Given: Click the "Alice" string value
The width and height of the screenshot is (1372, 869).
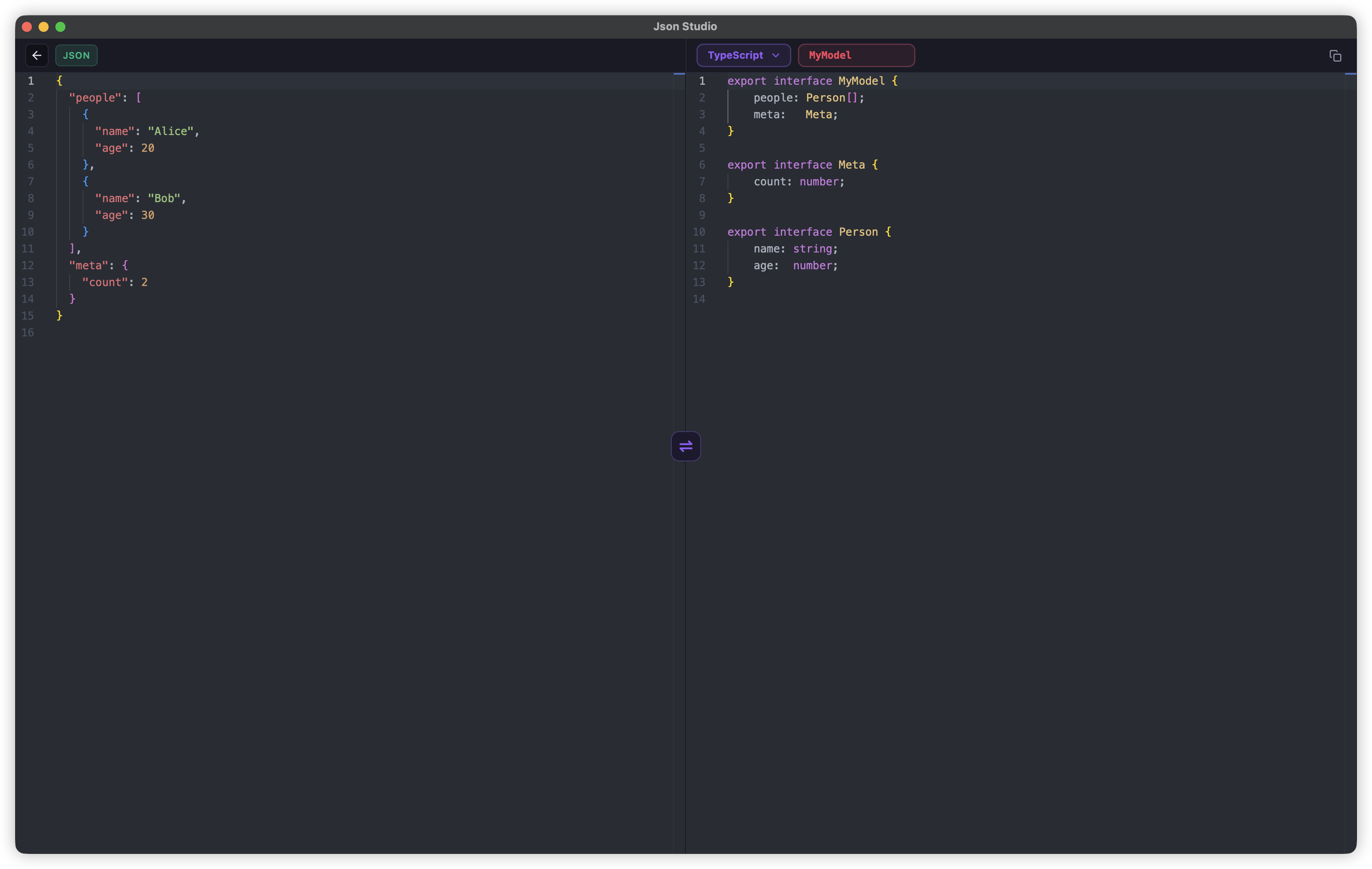Looking at the screenshot, I should [x=170, y=132].
